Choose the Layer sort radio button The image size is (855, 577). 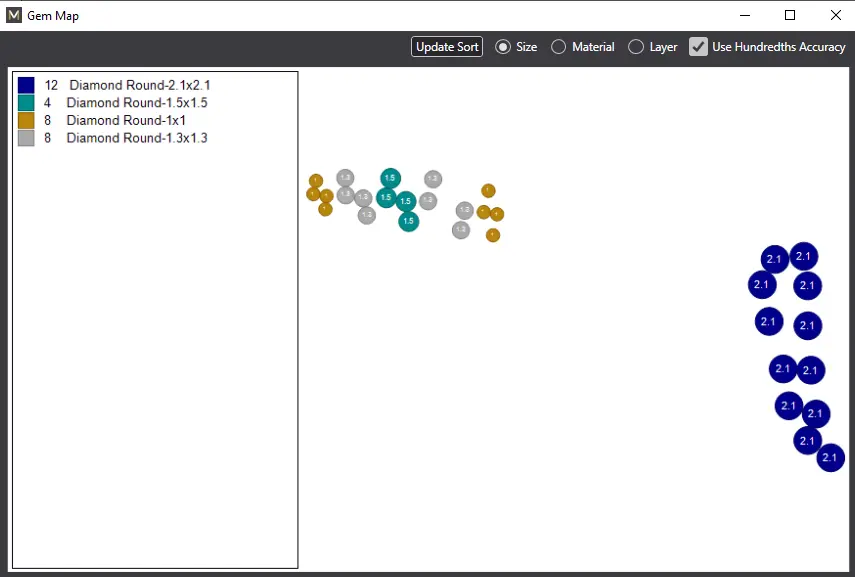636,47
